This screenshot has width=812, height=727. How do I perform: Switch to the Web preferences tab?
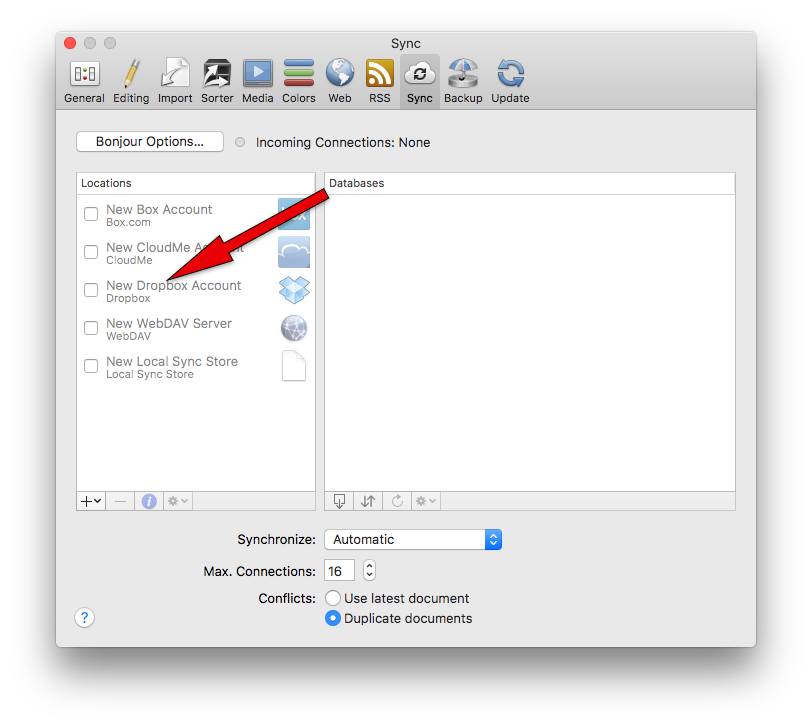click(x=340, y=81)
